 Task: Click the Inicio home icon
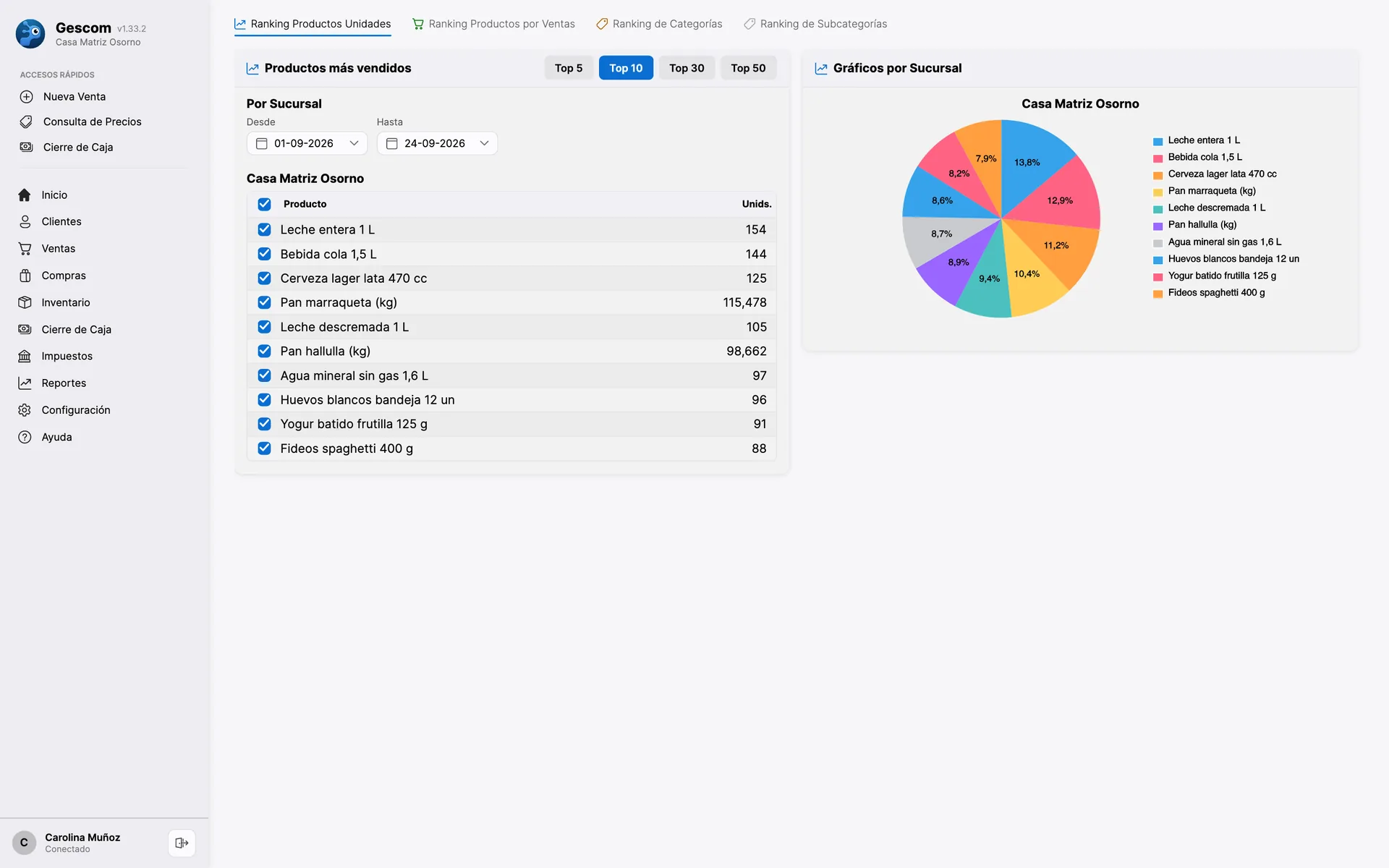point(25,195)
